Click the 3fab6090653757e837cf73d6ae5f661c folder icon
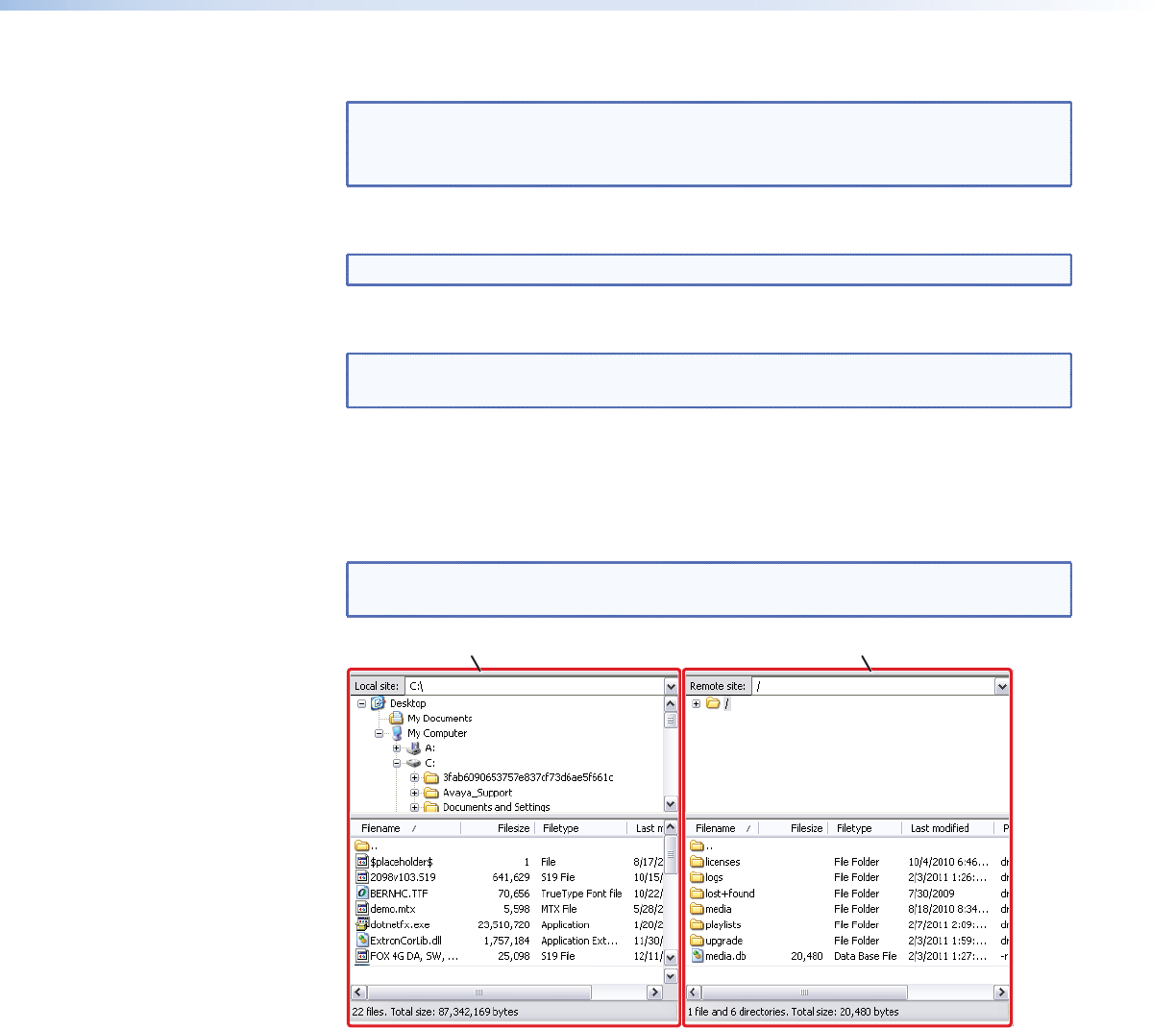This screenshot has width=1176, height=1029. pos(431,777)
